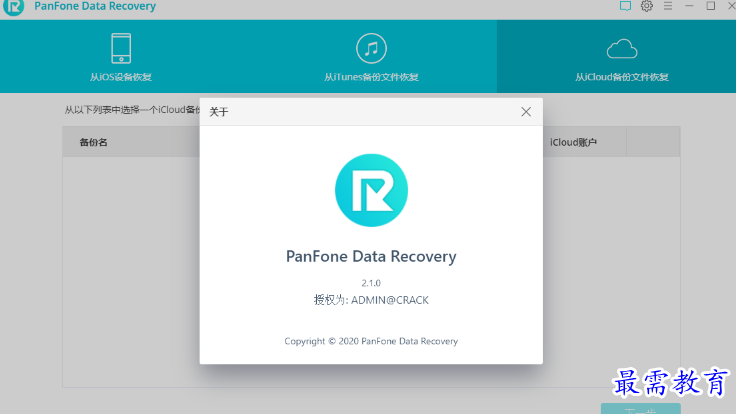Click the PanFone Data Recovery heading in dialog
This screenshot has height=414, width=736.
(371, 256)
